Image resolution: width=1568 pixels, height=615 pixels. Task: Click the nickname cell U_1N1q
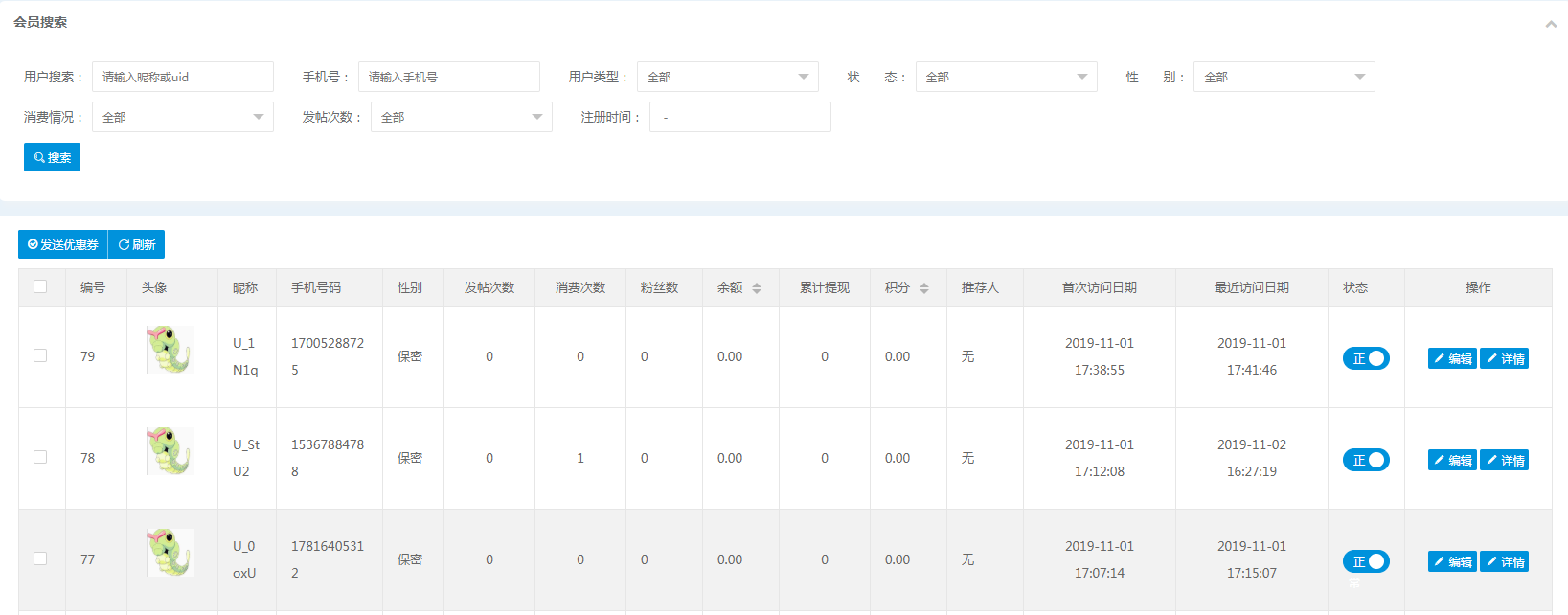pos(245,356)
